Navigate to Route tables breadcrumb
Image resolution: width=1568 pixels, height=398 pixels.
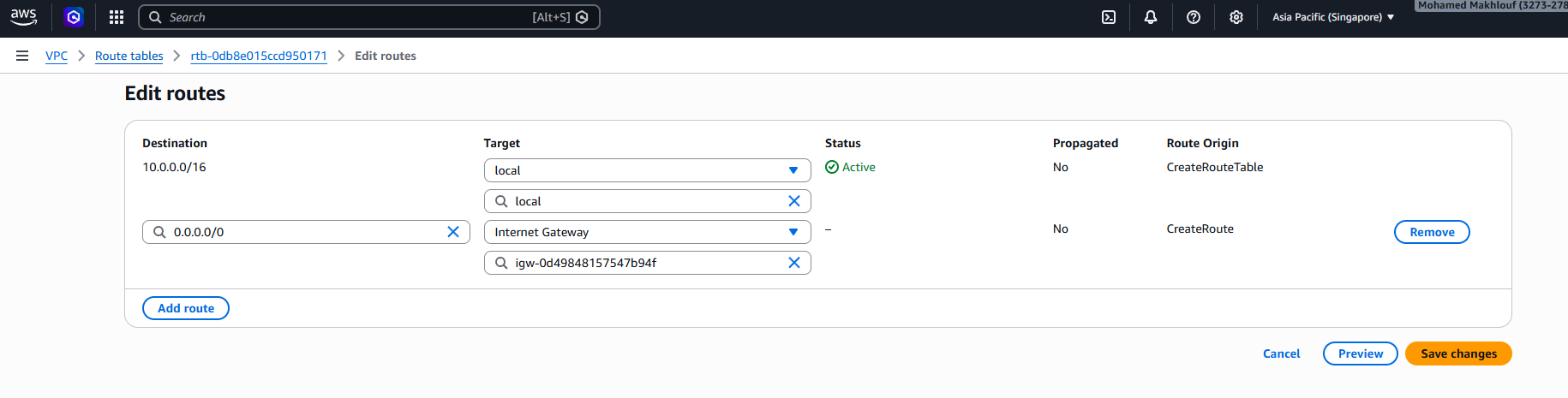[129, 56]
